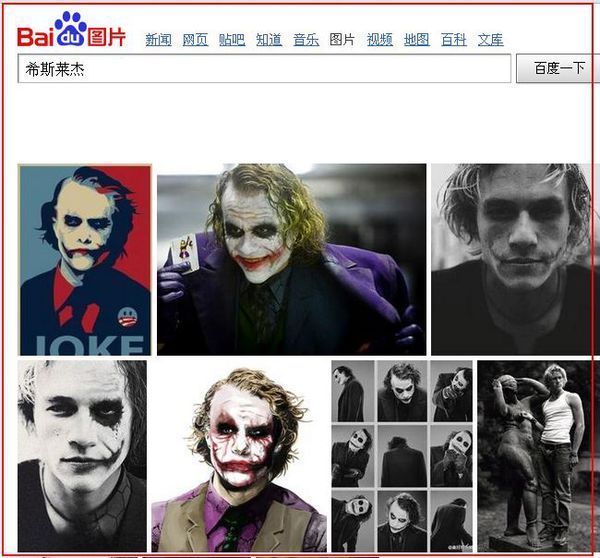The image size is (600, 558).
Task: Click the 百度一下 search button
Action: pyautogui.click(x=558, y=69)
